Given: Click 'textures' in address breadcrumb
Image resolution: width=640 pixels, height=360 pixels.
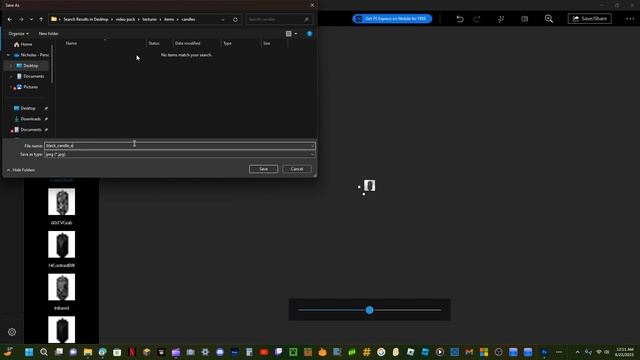Looking at the screenshot, I should (x=149, y=19).
